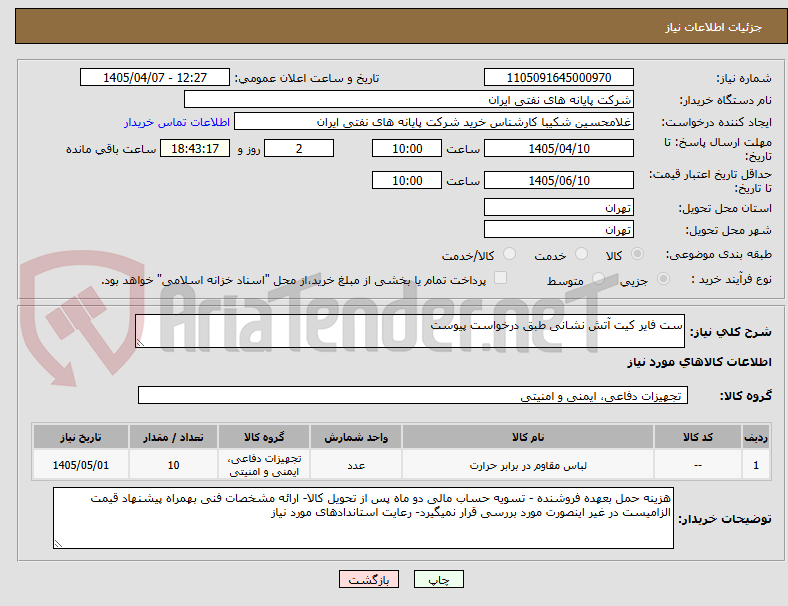Viewport: 788px width, 606px height.
Task: Click the price validity hour field 10:00
Action: coord(407,180)
